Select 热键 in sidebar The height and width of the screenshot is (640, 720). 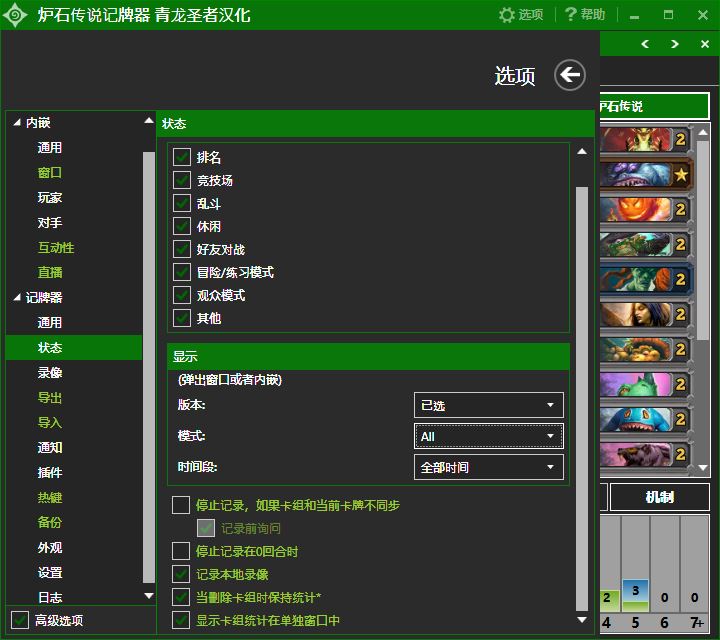(50, 498)
